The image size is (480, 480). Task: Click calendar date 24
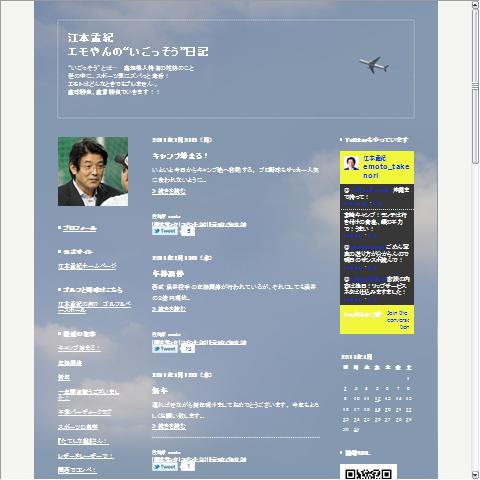[356, 420]
